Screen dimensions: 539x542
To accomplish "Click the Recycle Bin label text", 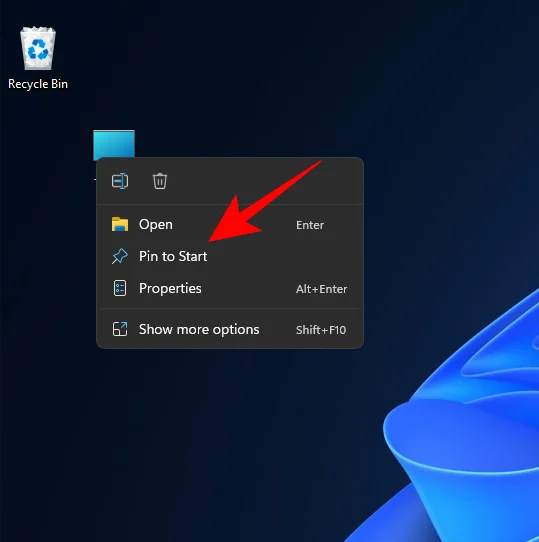I will point(38,84).
